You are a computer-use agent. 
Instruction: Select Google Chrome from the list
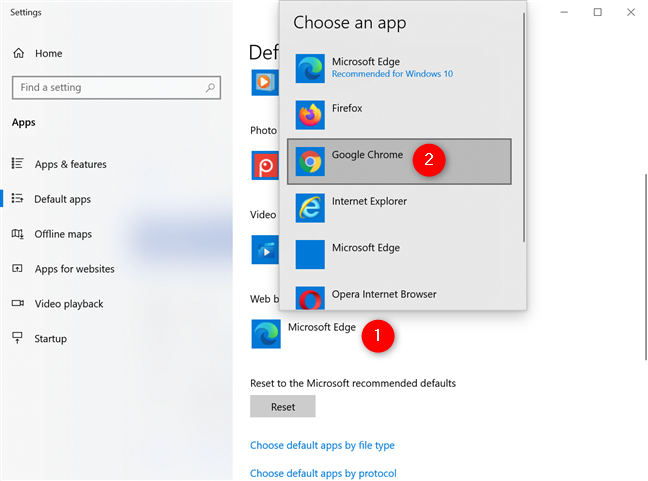399,162
